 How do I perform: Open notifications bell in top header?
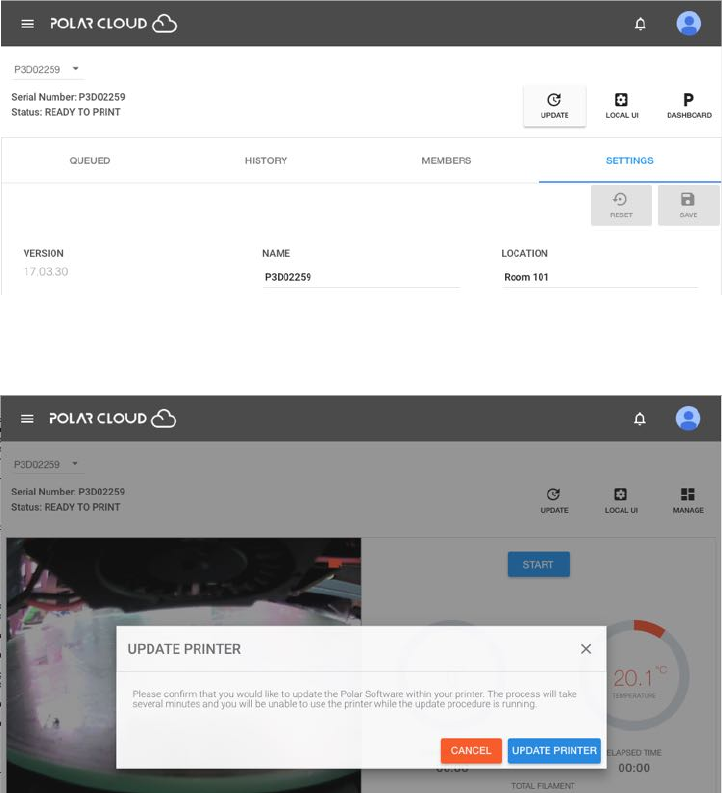640,24
